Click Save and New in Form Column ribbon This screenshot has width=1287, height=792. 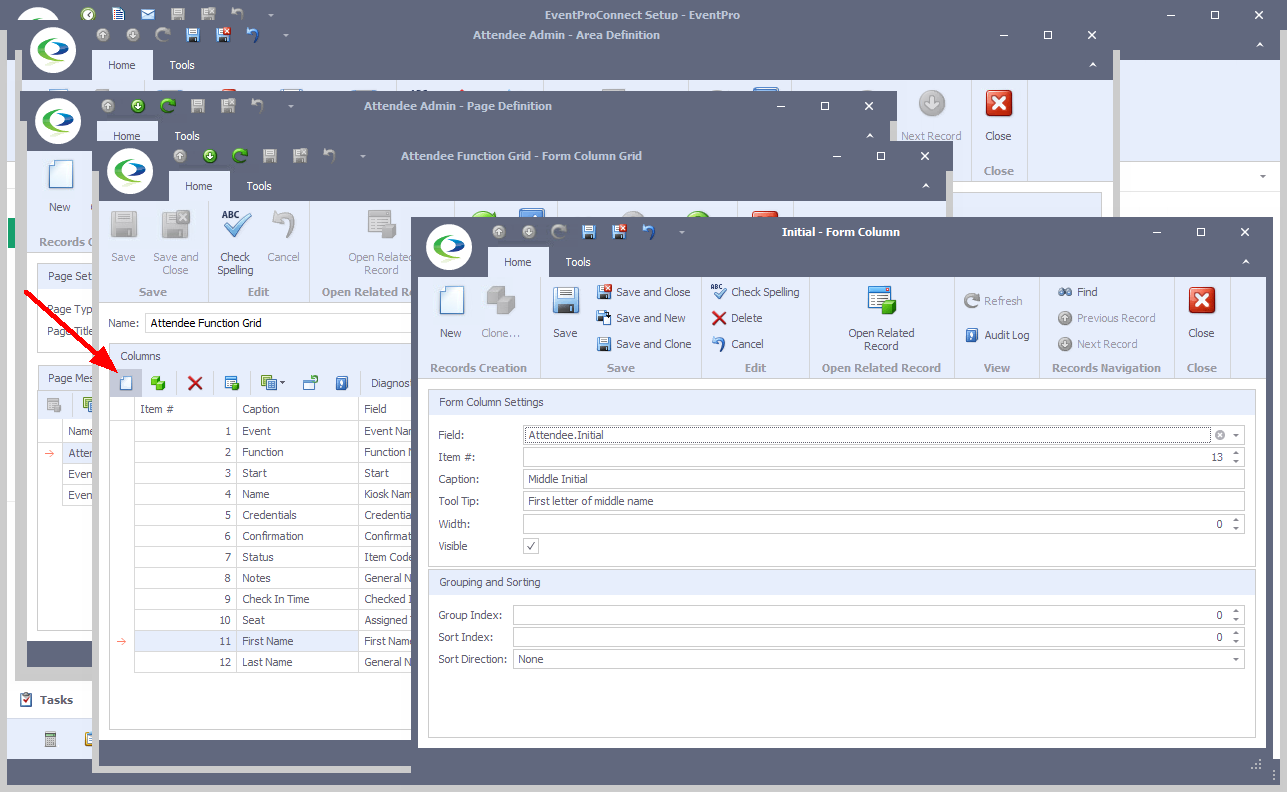tap(641, 318)
